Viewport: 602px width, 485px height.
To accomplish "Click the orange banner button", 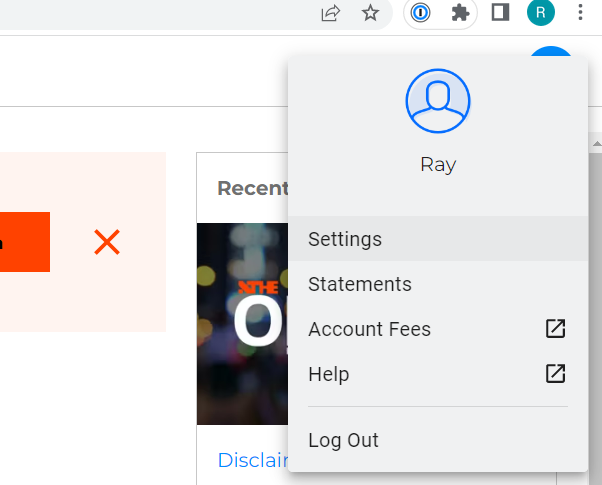I will pos(25,242).
